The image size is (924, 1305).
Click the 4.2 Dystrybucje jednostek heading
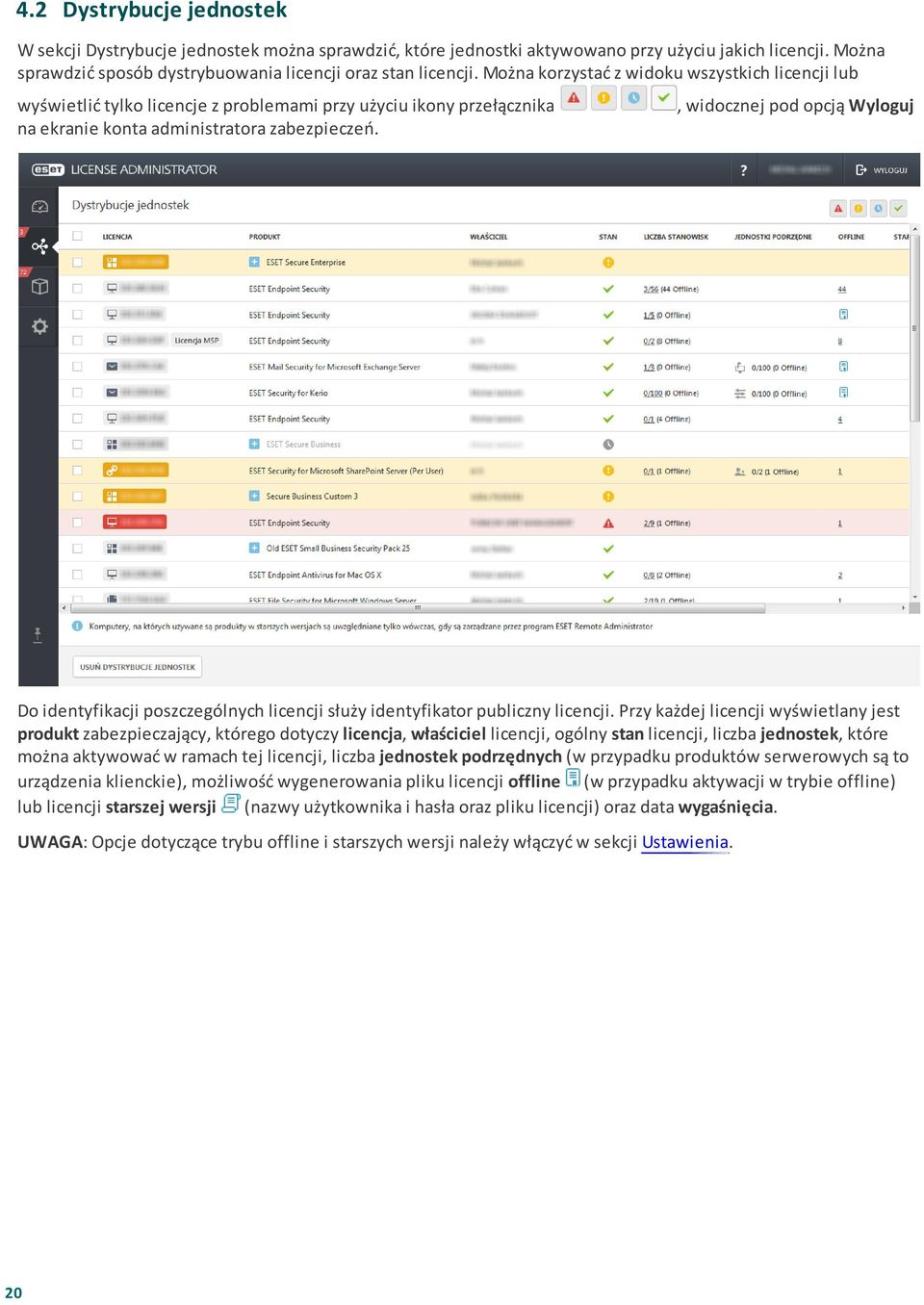[151, 11]
